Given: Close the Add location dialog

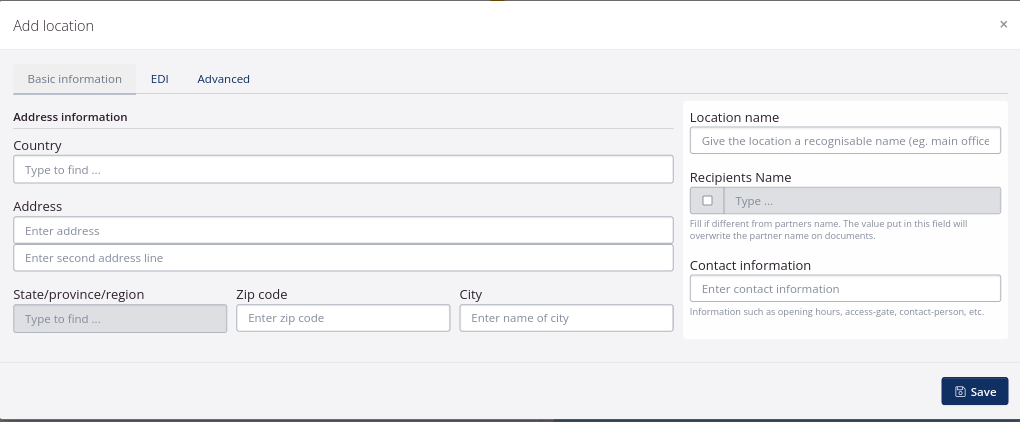Looking at the screenshot, I should (x=1003, y=25).
